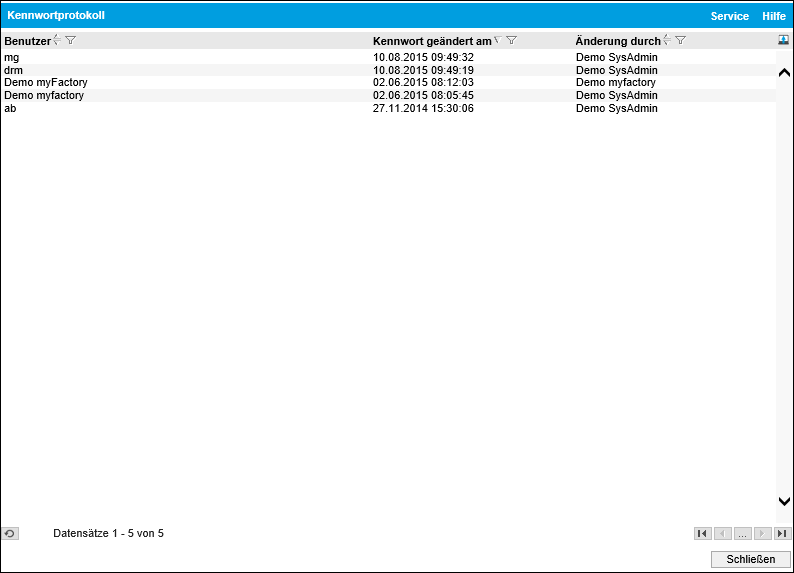Click Demo SysAdmin in the ab row
Image resolution: width=794 pixels, height=573 pixels.
617,108
